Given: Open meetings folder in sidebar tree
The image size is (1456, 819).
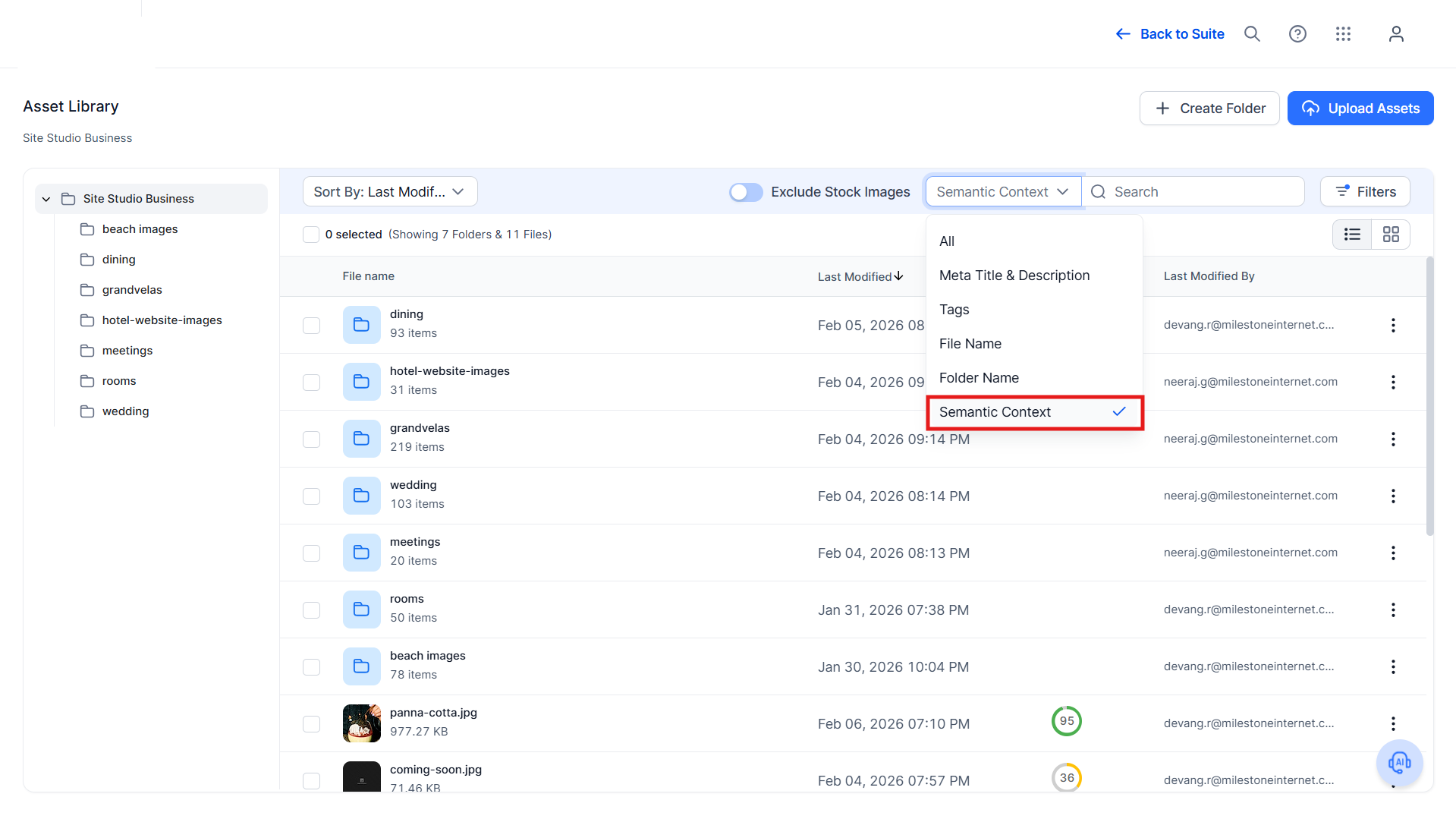Looking at the screenshot, I should tap(127, 351).
